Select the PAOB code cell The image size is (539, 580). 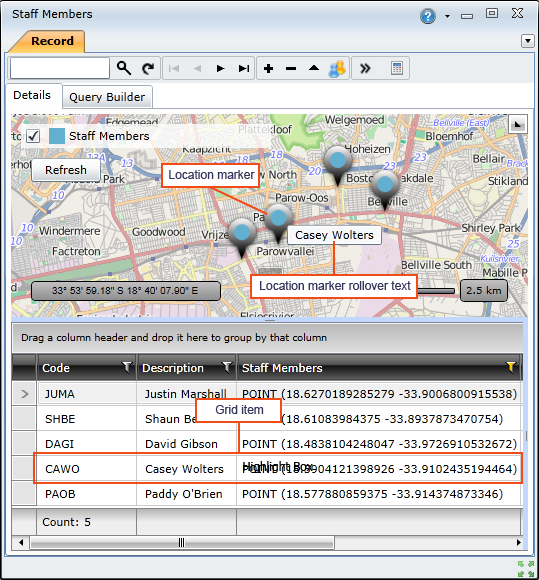pos(87,494)
